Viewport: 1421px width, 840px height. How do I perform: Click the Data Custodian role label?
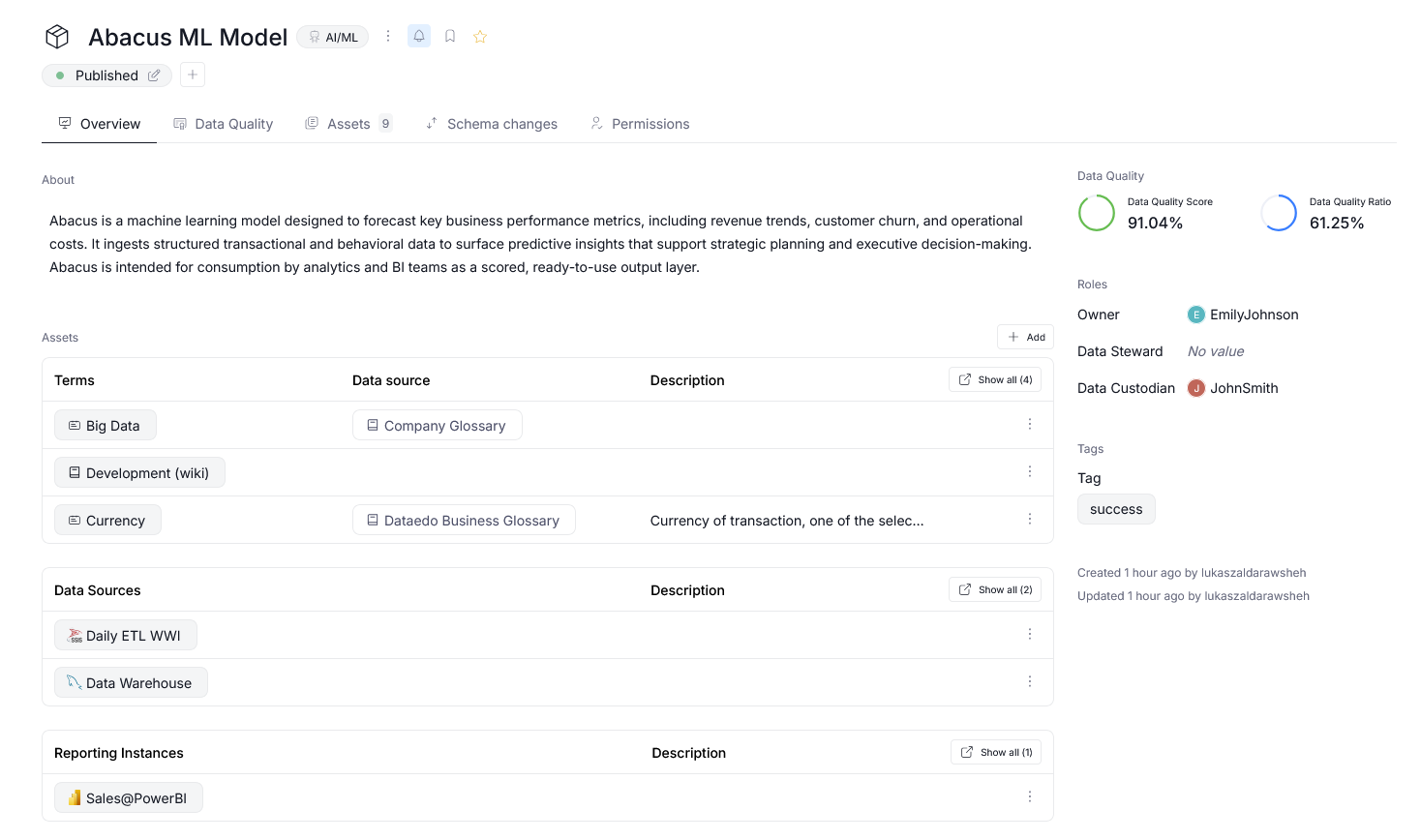[x=1126, y=388]
